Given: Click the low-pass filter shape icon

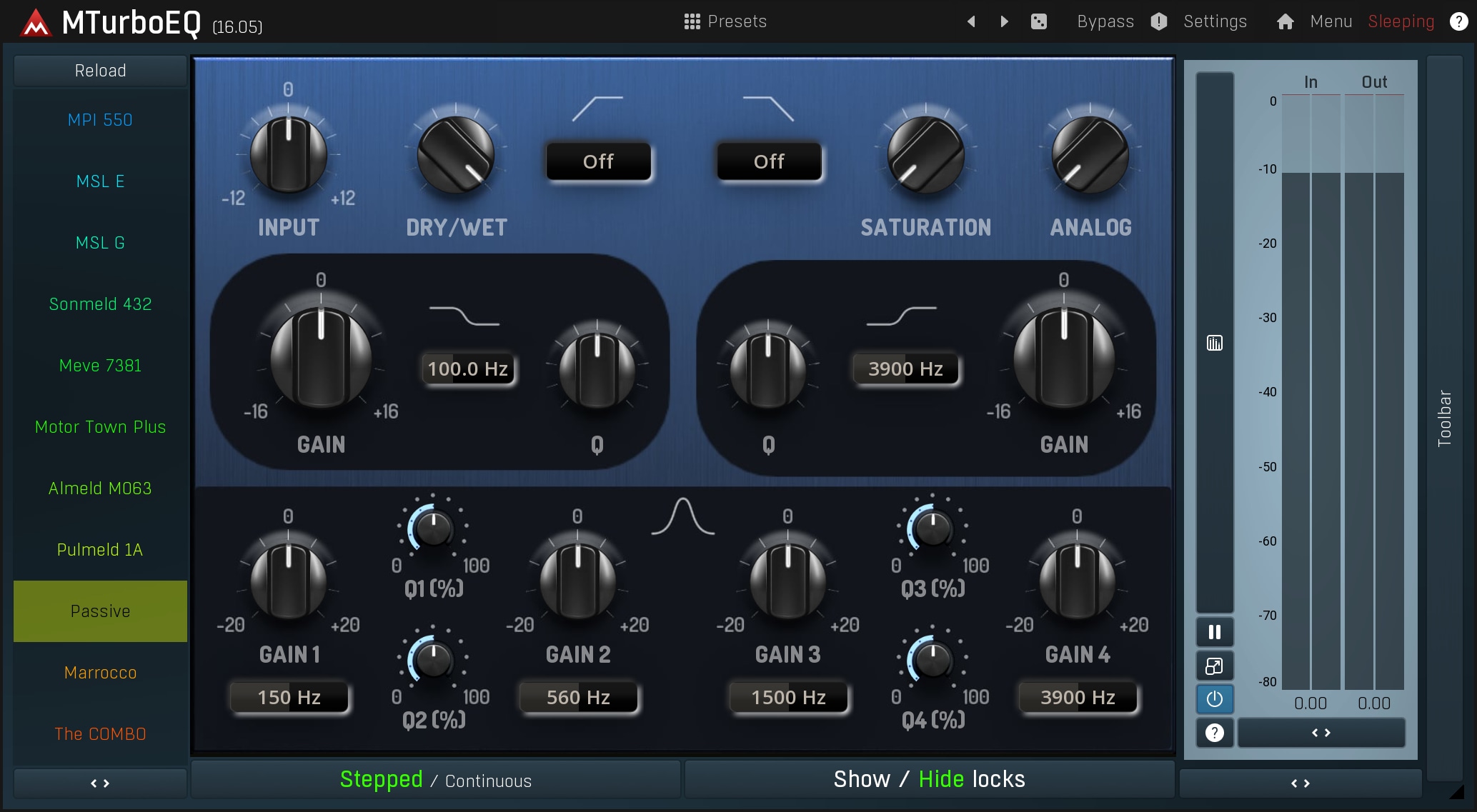Looking at the screenshot, I should click(769, 109).
